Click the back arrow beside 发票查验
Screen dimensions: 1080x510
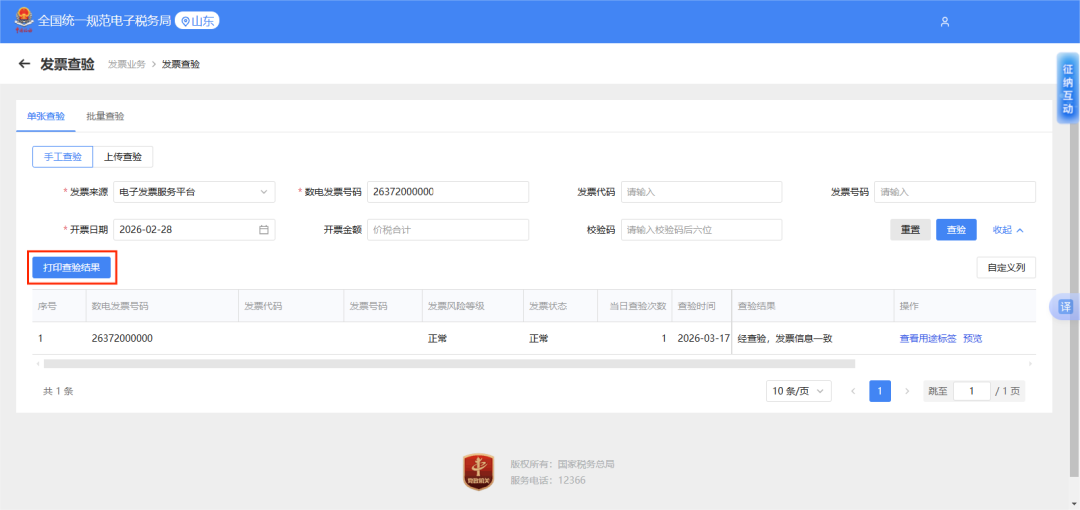tap(24, 64)
